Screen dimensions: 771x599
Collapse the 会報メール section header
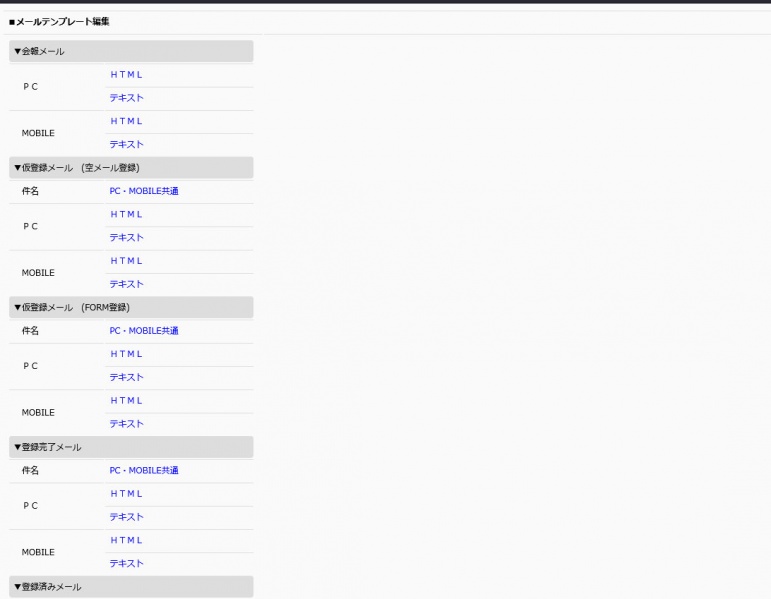point(40,51)
